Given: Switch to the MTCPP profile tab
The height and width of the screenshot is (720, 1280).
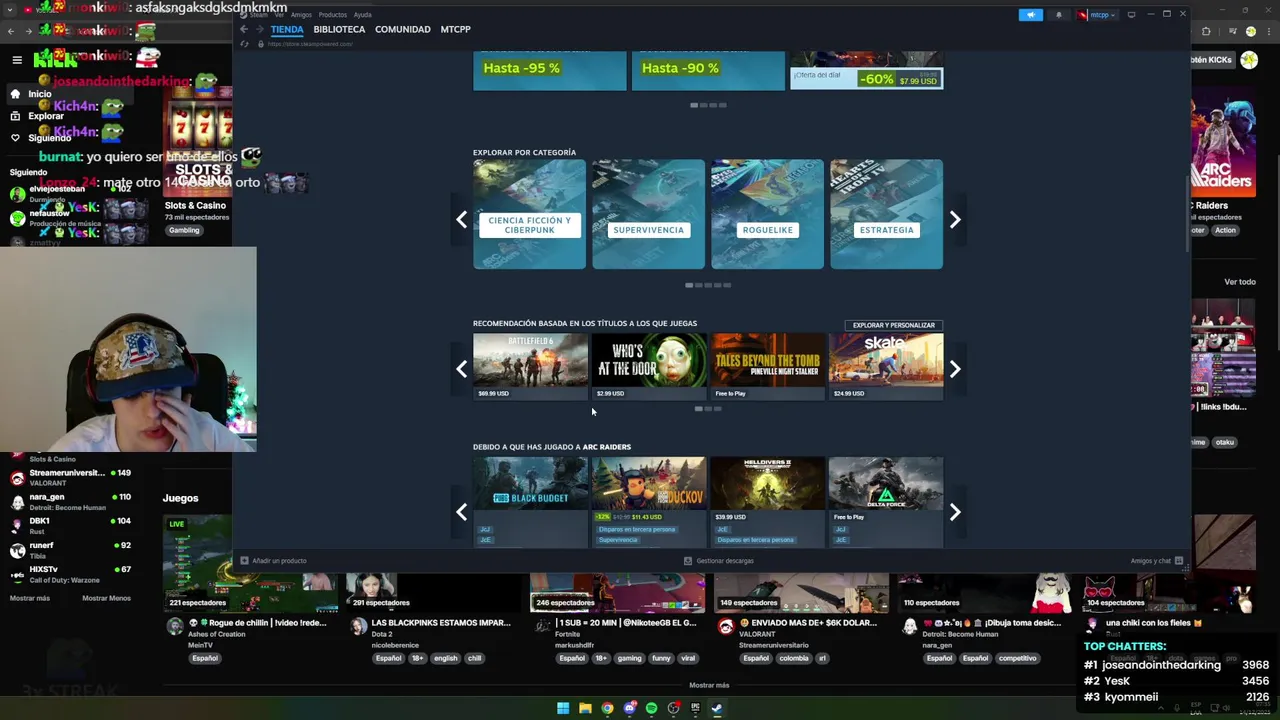Looking at the screenshot, I should point(455,29).
